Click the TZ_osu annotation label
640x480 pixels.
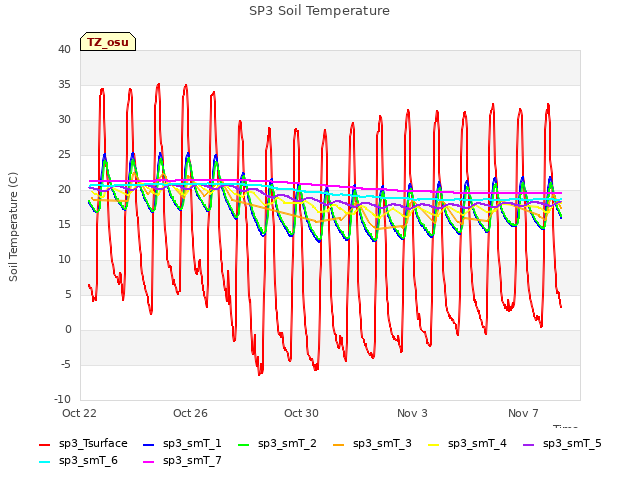click(x=108, y=42)
